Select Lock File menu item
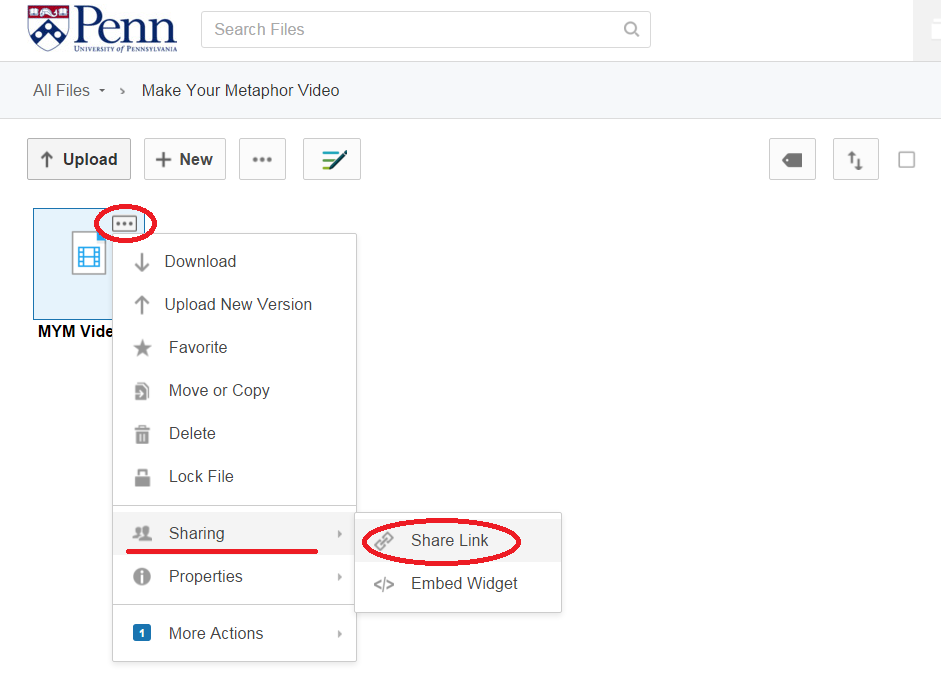 235,477
